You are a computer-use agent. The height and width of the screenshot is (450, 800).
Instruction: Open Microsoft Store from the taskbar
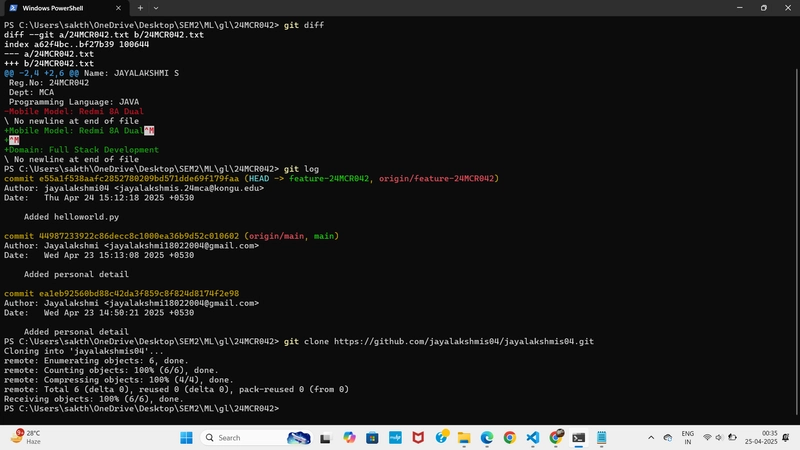372,438
